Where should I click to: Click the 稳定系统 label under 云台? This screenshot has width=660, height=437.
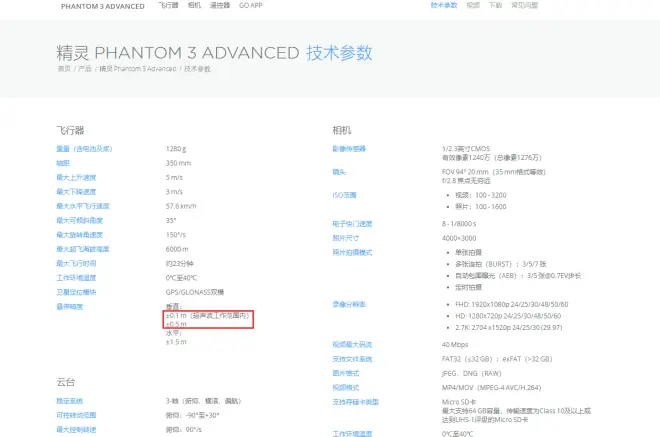pyautogui.click(x=69, y=401)
